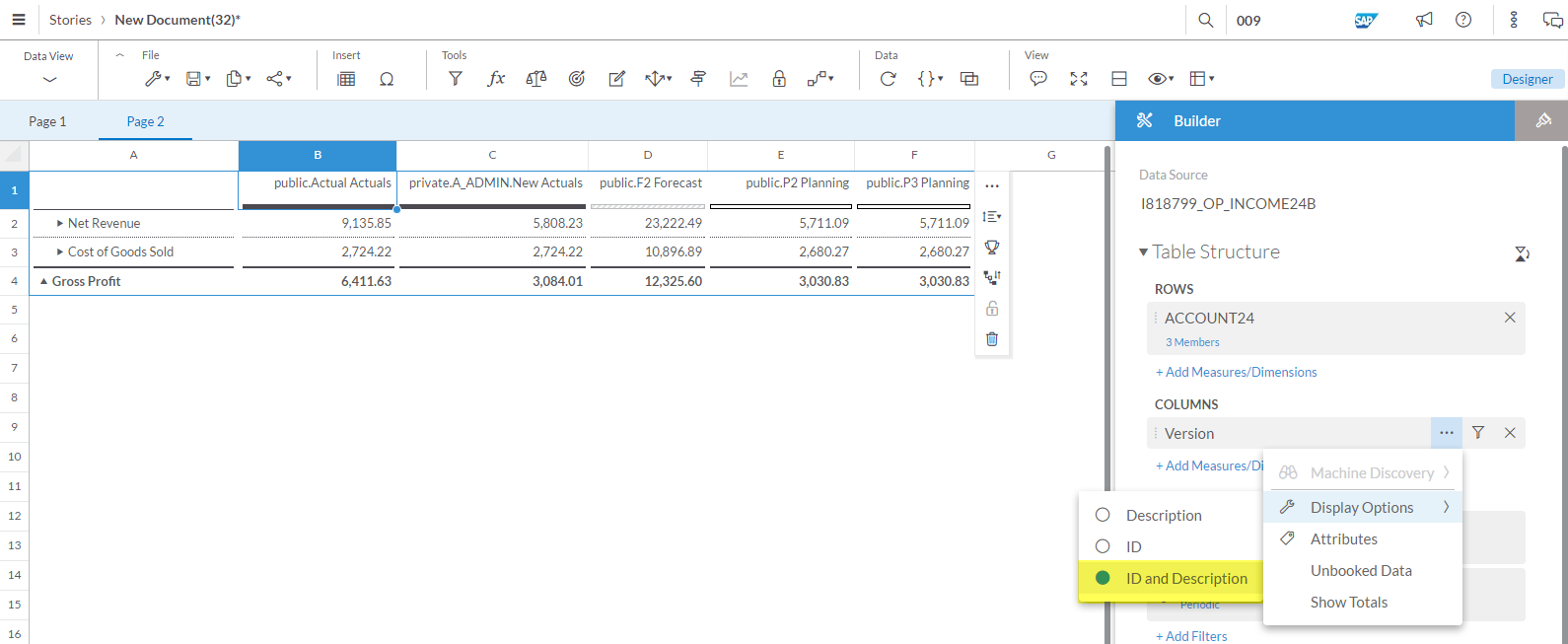
Task: Click the Add Filters link
Action: [1191, 636]
